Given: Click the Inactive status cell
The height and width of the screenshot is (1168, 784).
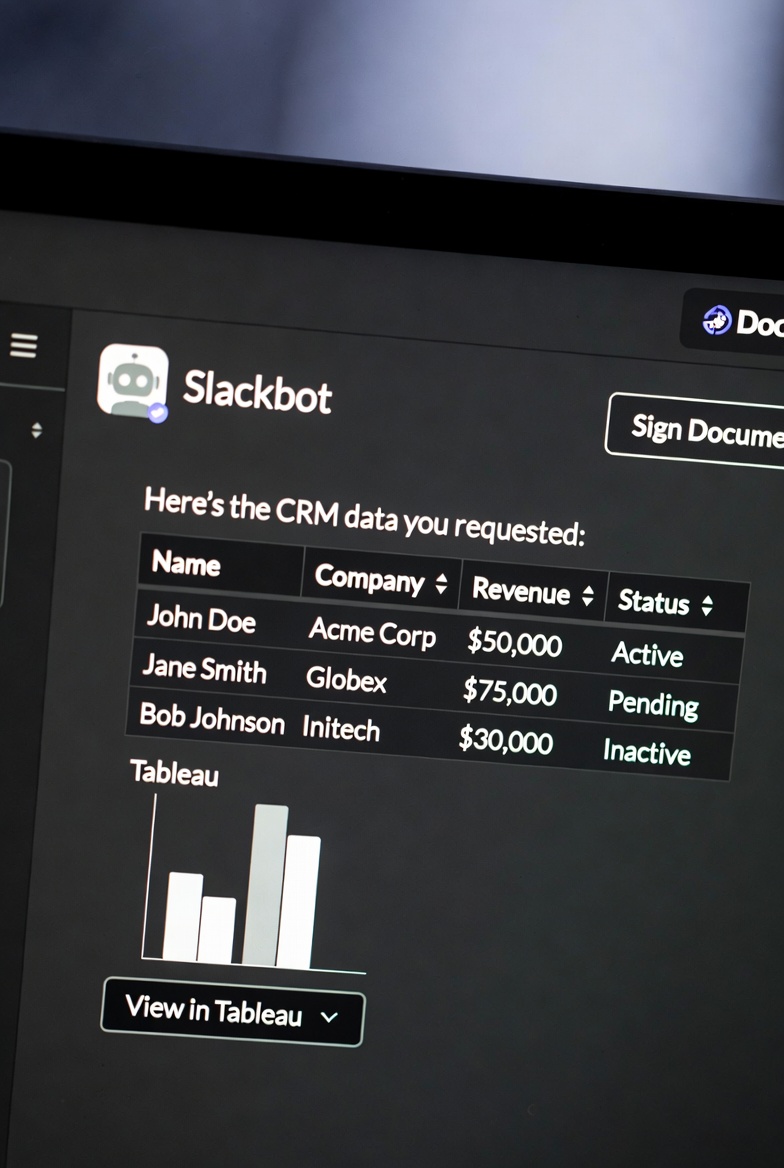Looking at the screenshot, I should [x=646, y=752].
